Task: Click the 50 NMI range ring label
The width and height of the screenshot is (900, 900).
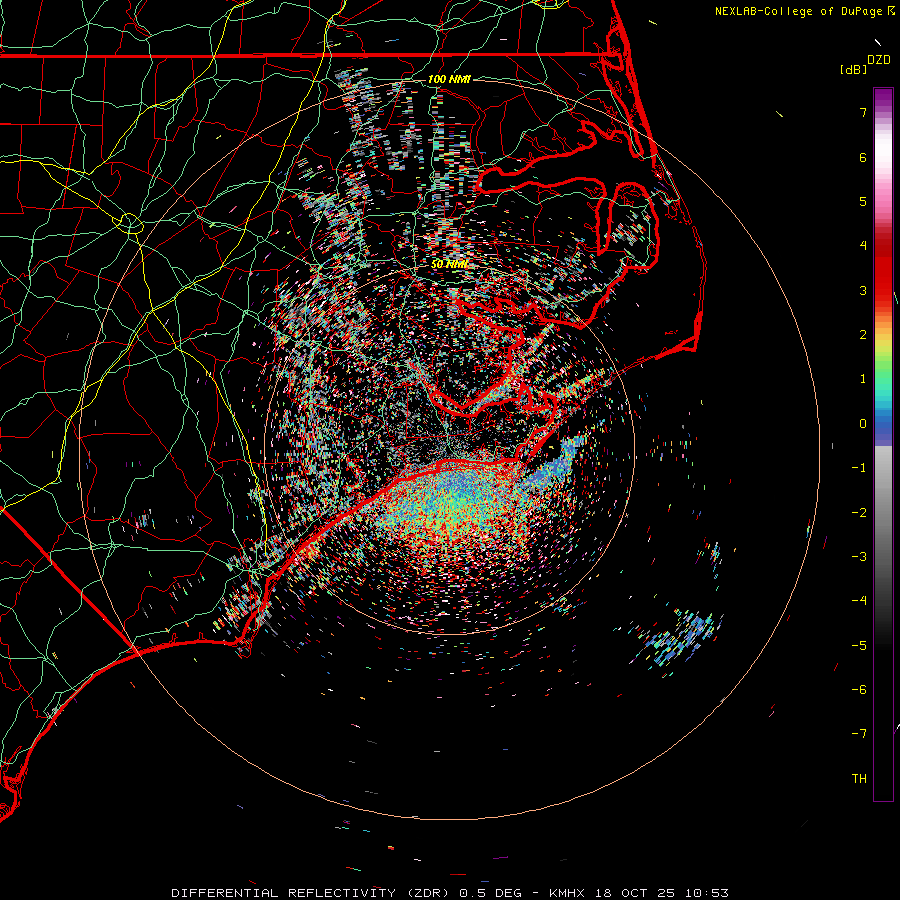Action: click(449, 264)
